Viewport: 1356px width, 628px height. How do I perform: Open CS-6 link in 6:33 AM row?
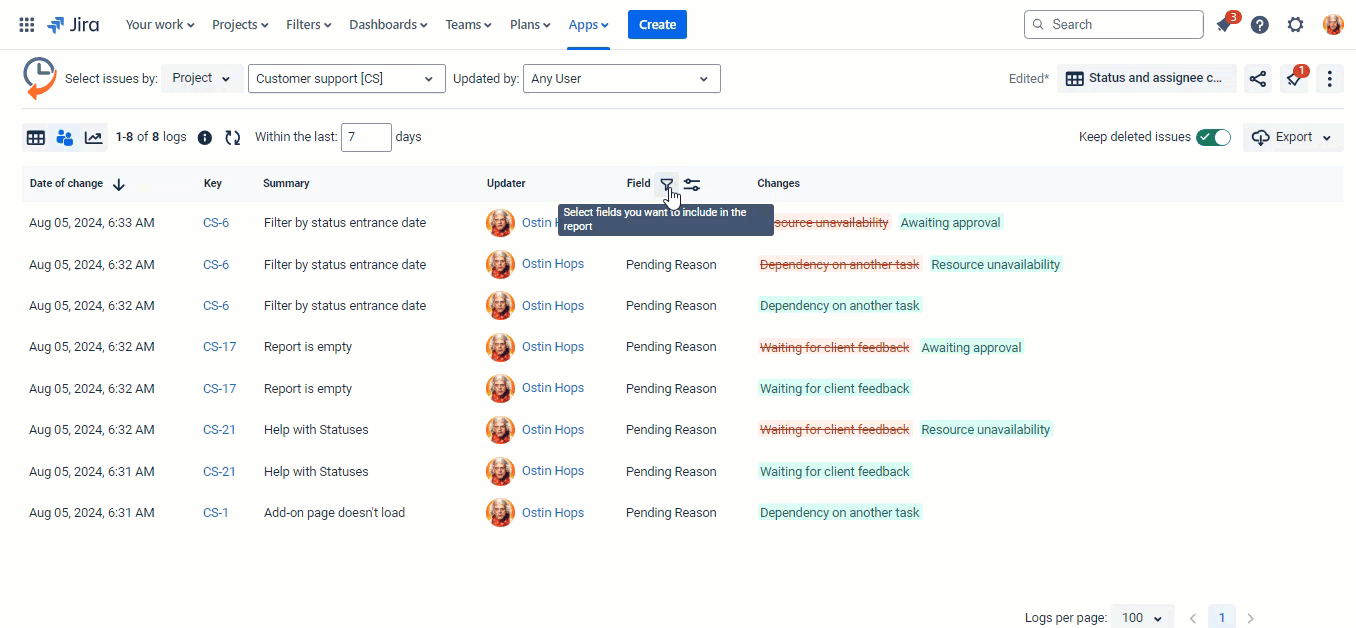(216, 223)
